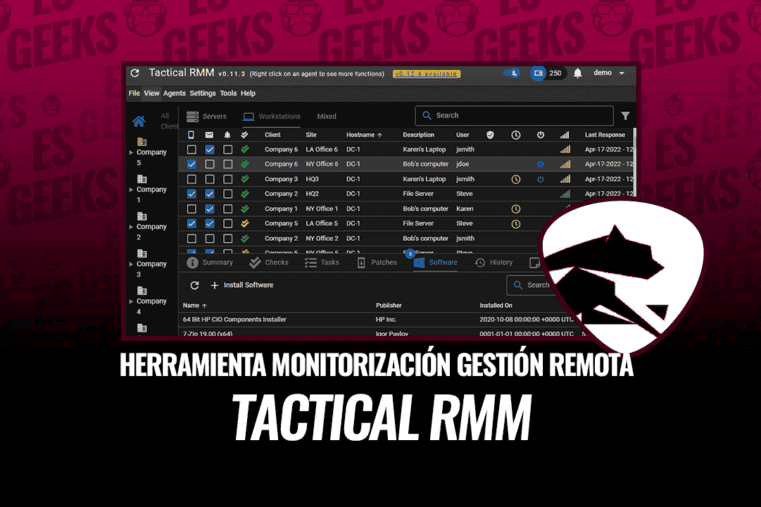Screen dimensions: 761x507
Task: Expand the Company 4 tree node
Action: coord(131,301)
